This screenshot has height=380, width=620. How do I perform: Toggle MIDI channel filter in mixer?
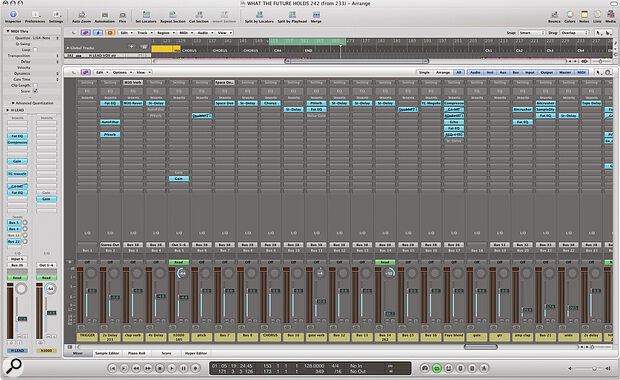click(581, 72)
